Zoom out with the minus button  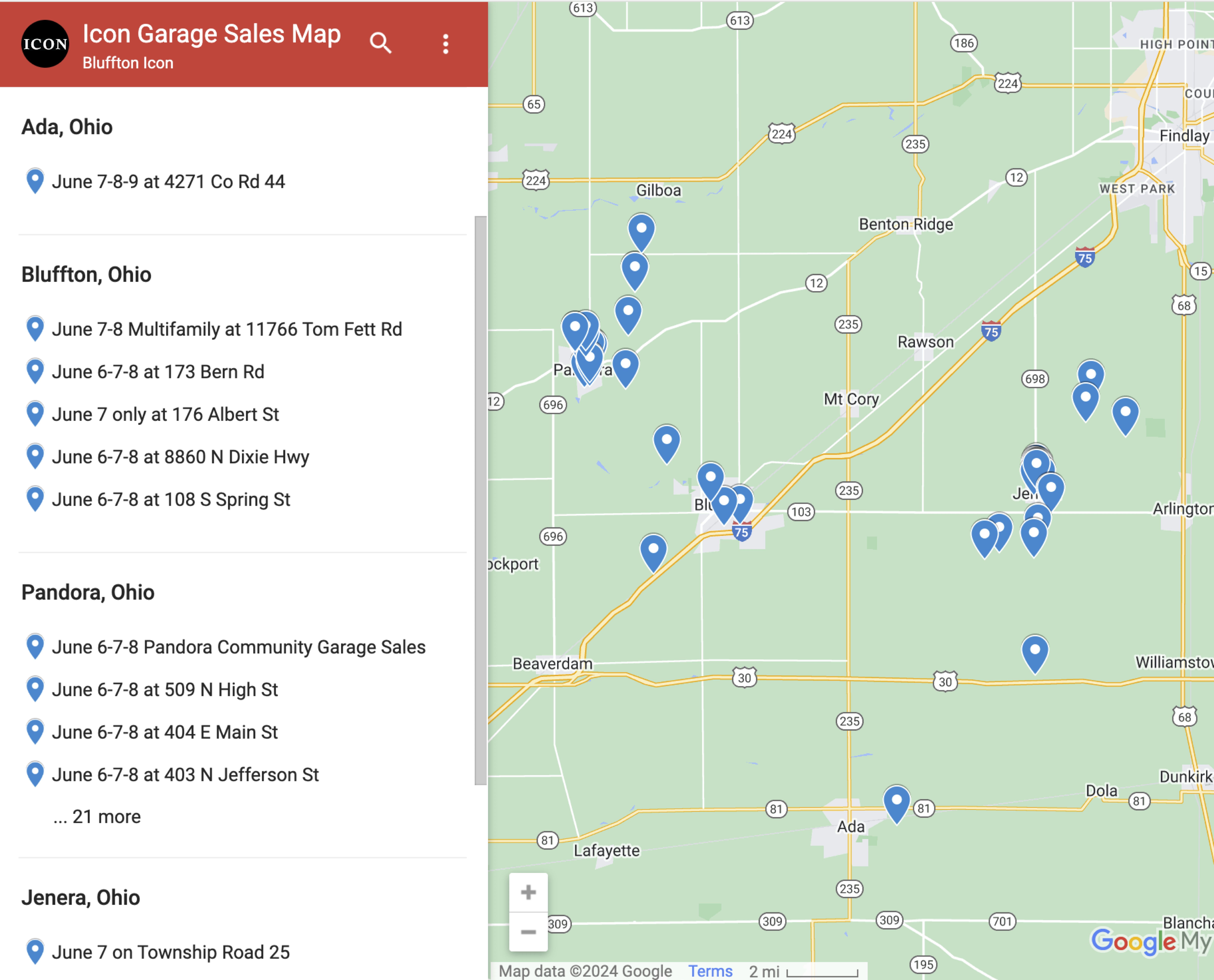[x=528, y=932]
